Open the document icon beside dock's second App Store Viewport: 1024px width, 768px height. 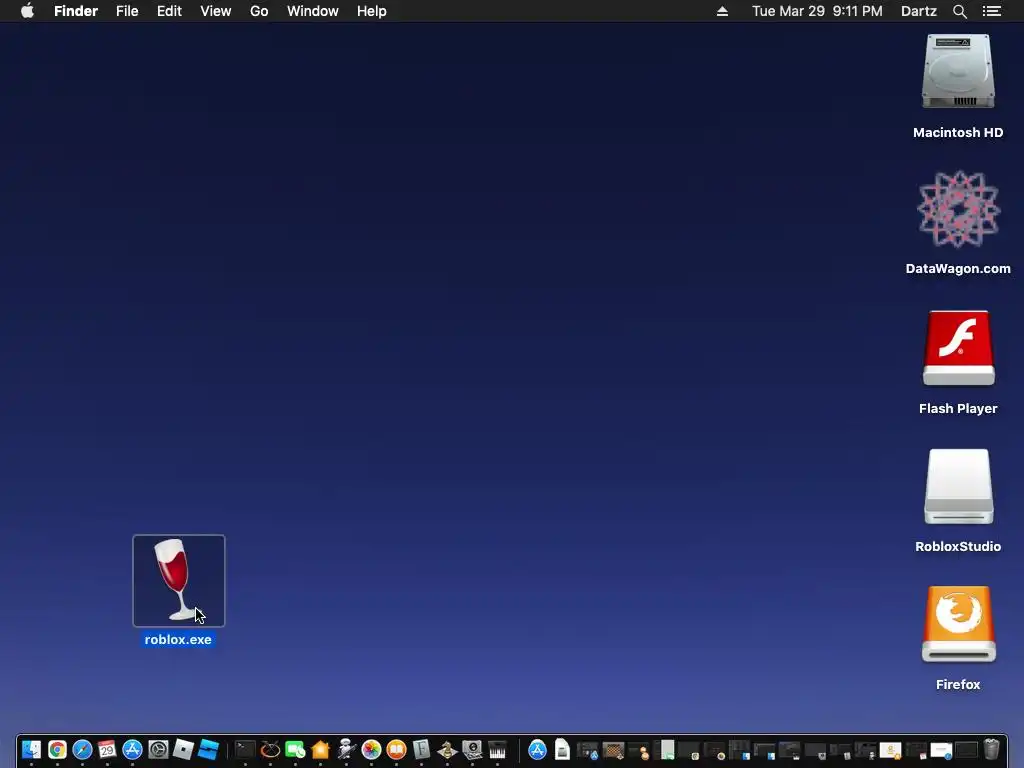pyautogui.click(x=562, y=749)
